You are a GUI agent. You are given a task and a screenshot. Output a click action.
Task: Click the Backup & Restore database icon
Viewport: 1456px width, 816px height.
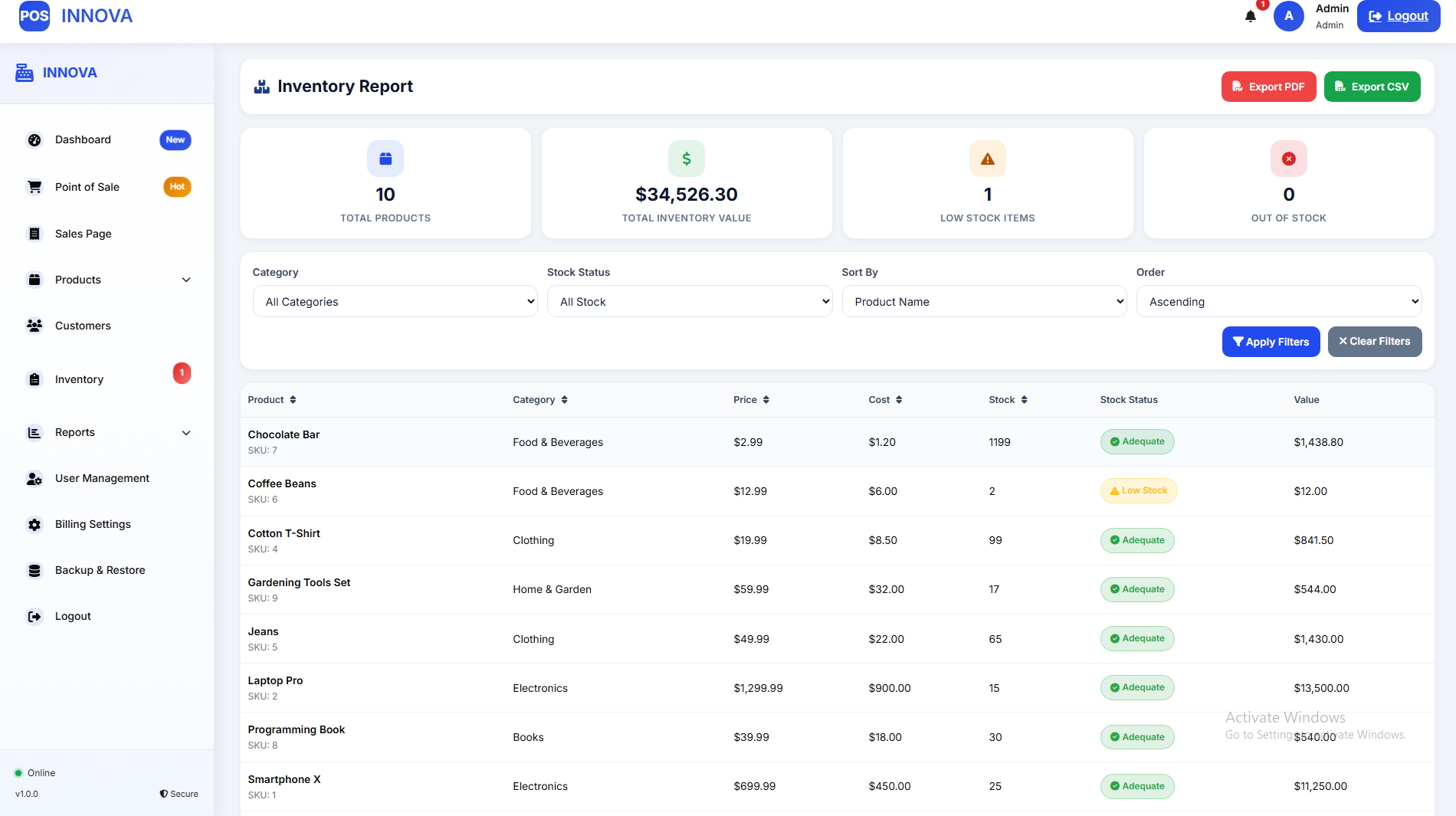(x=34, y=571)
